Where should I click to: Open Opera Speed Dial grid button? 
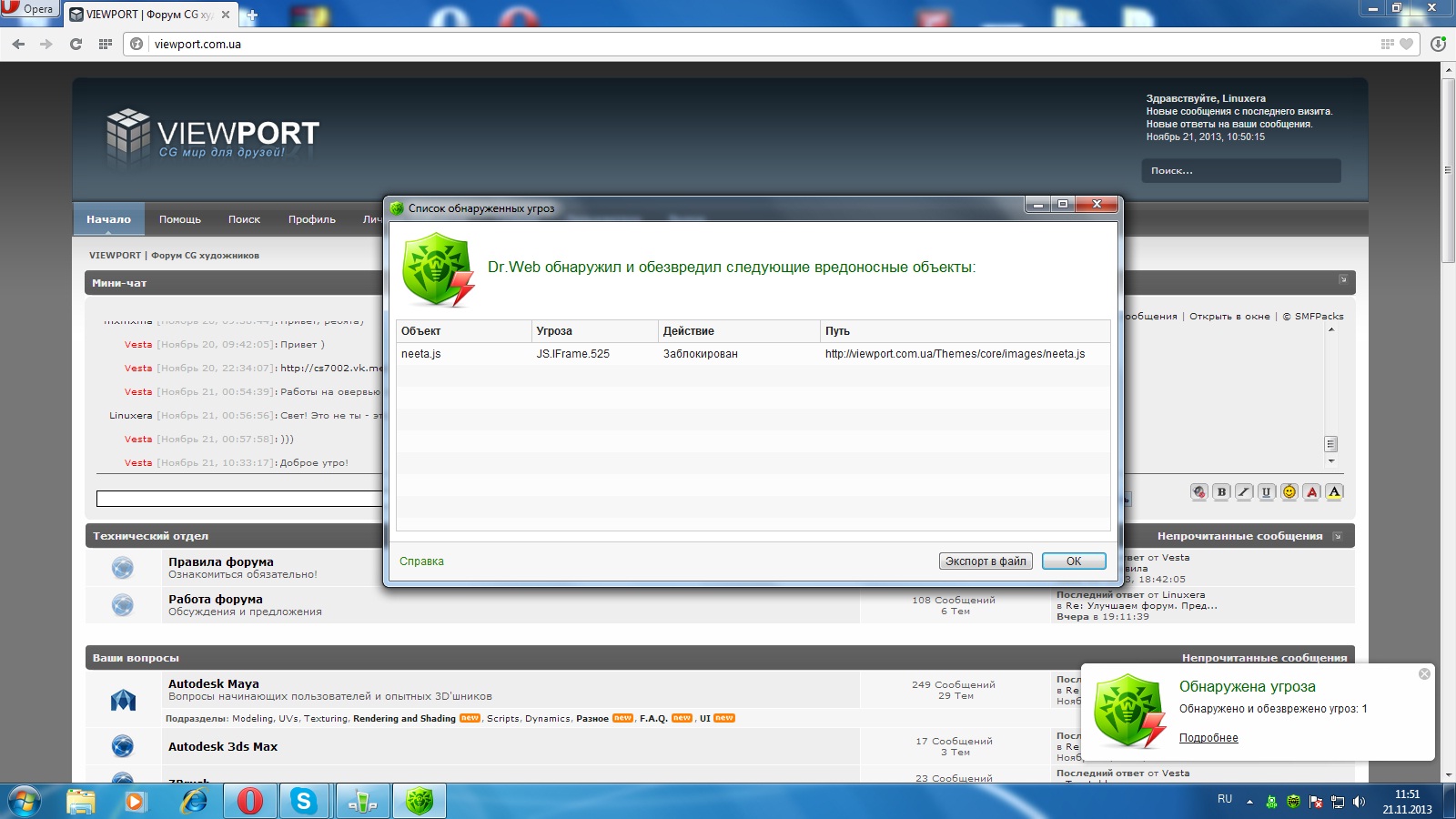click(106, 44)
